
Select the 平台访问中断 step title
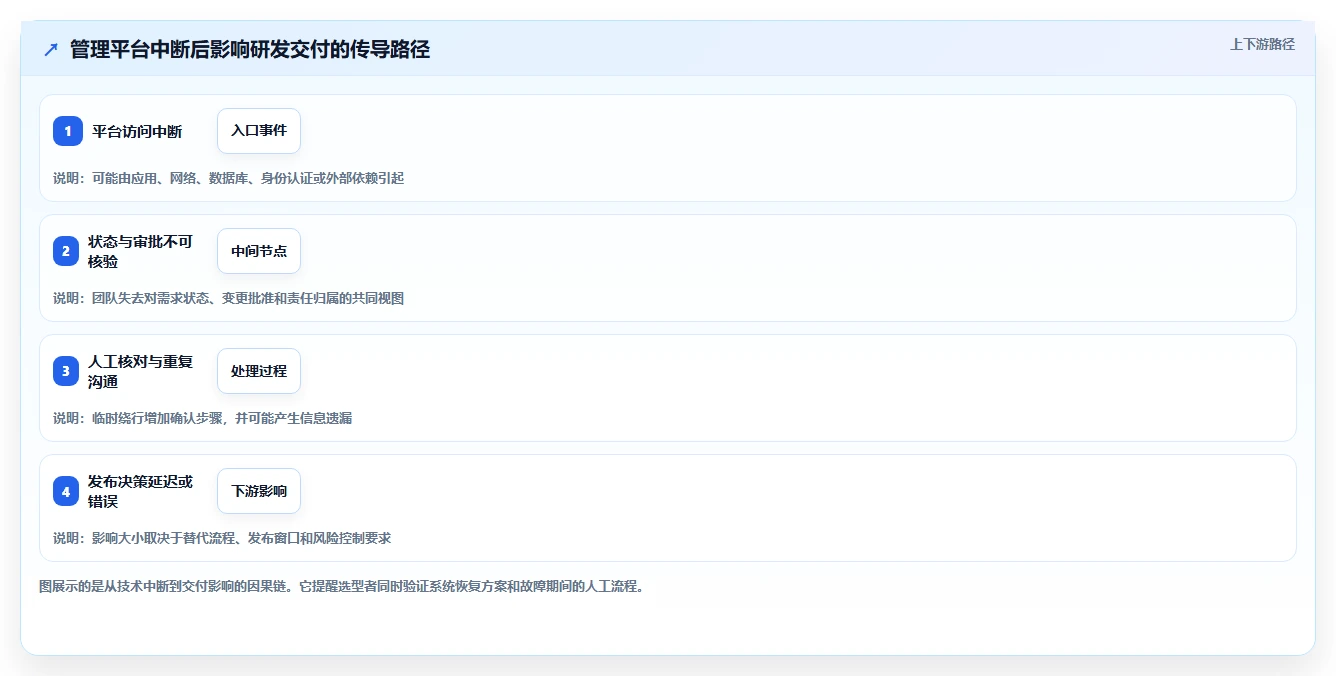137,131
